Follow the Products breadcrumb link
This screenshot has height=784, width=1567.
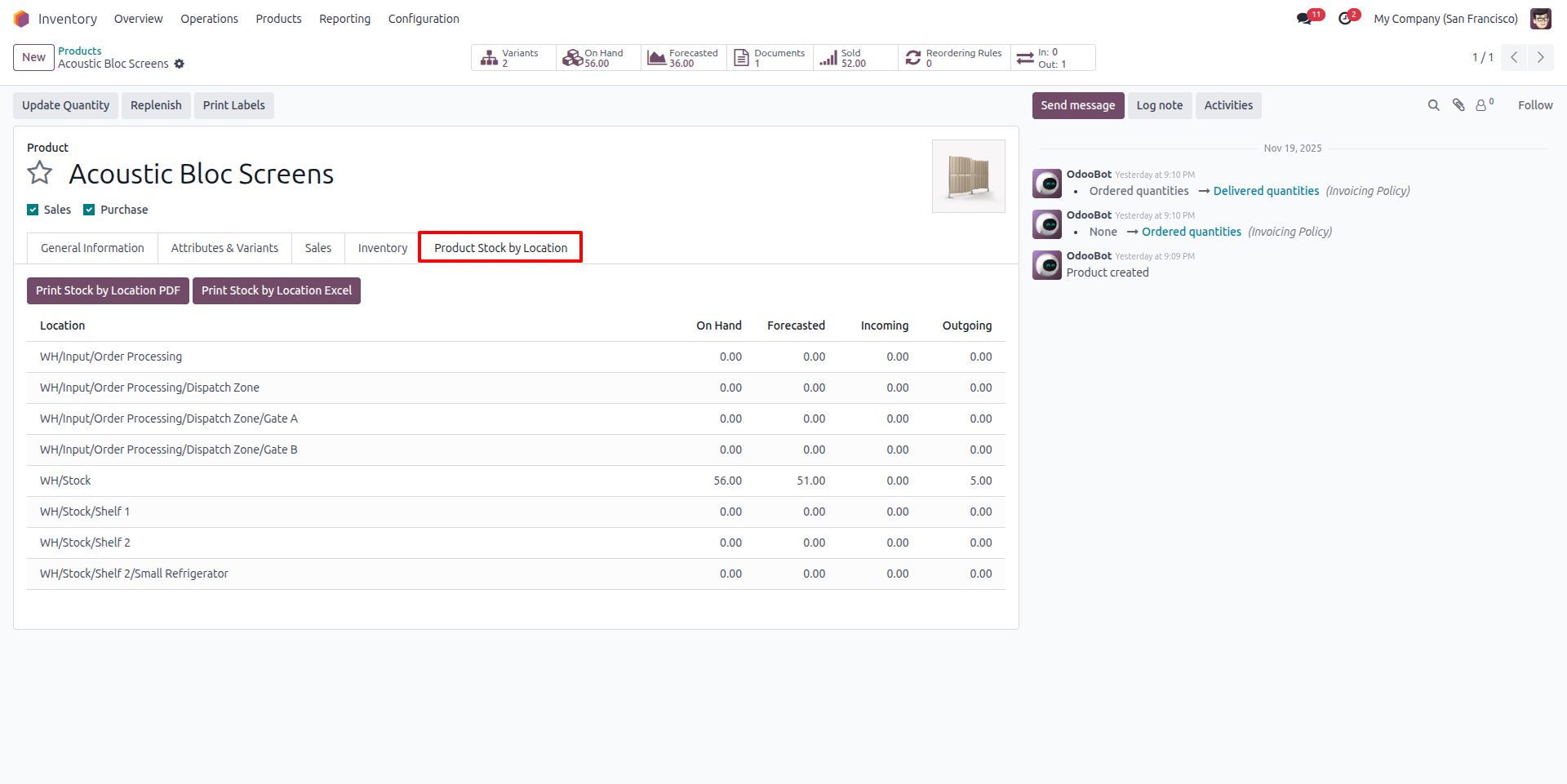click(80, 51)
